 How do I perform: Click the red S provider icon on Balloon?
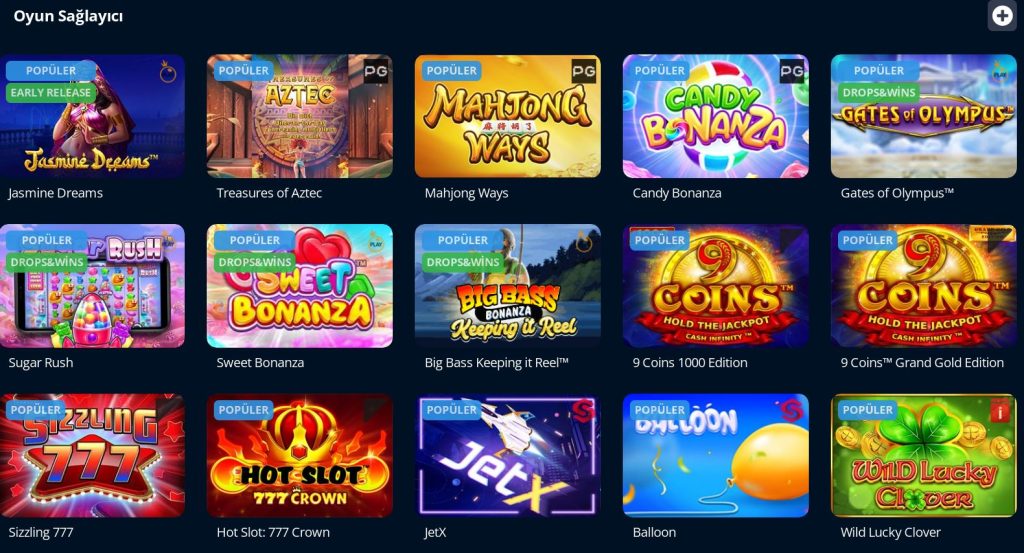(x=792, y=411)
